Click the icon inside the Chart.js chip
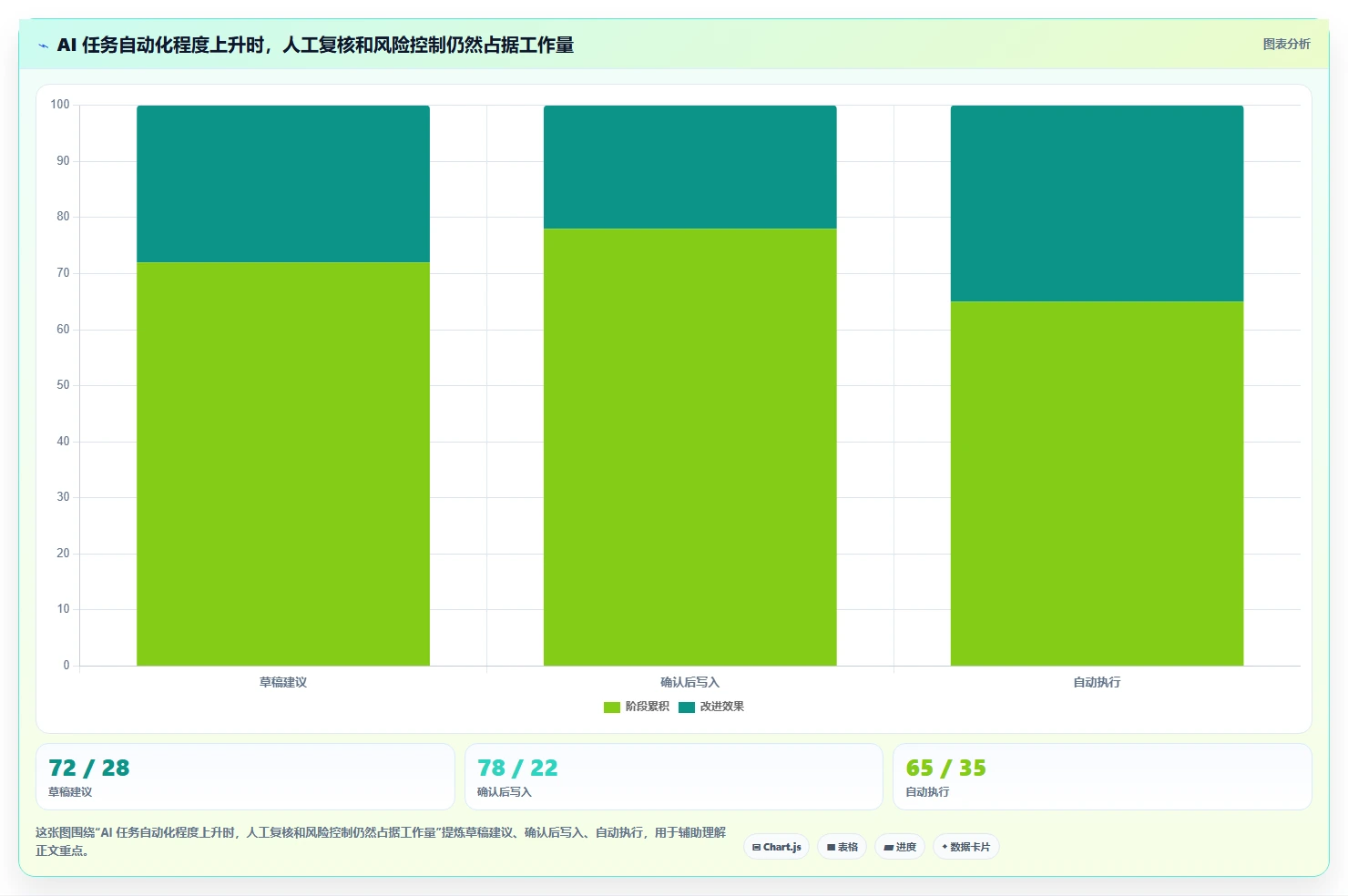The width and height of the screenshot is (1348, 896). (x=756, y=847)
